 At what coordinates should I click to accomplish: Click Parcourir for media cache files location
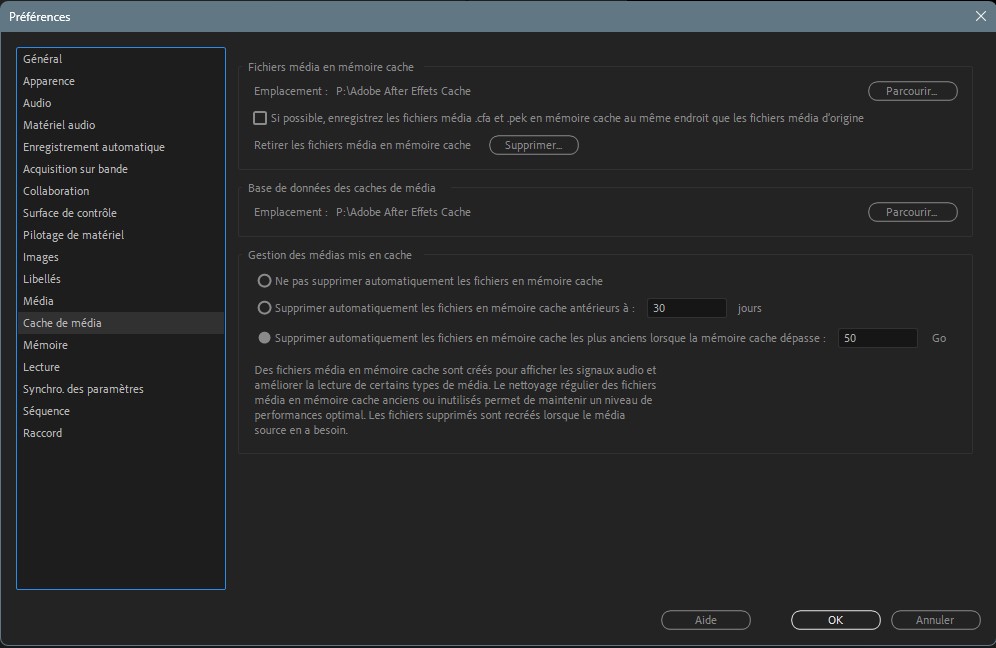[912, 91]
